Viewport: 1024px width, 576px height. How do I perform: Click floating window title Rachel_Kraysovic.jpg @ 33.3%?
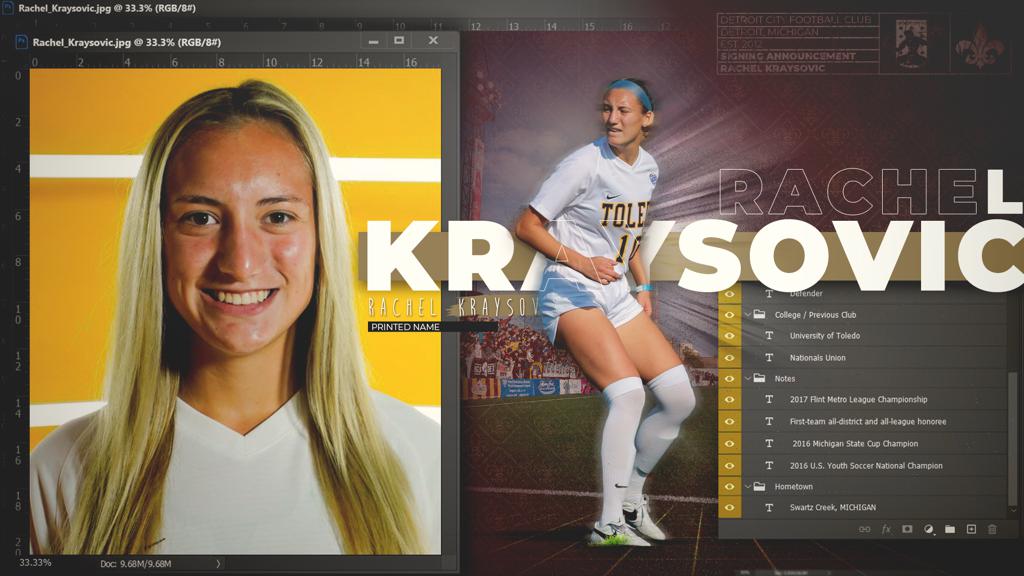click(127, 42)
